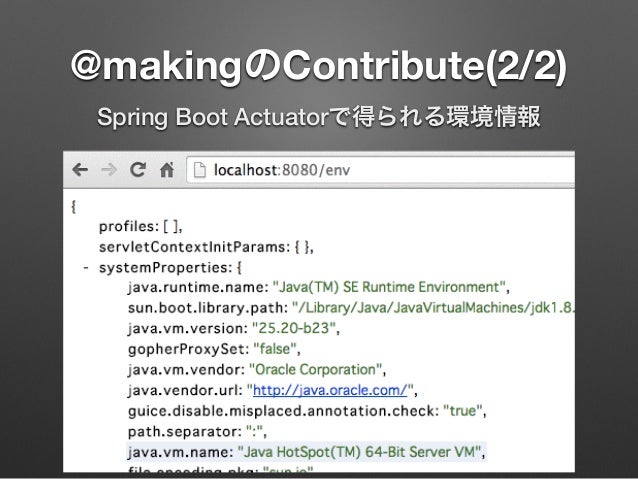Click the "Java HotSpot(TM) 64-Bit Server VM" value
Image resolution: width=638 pixels, height=479 pixels.
click(359, 452)
